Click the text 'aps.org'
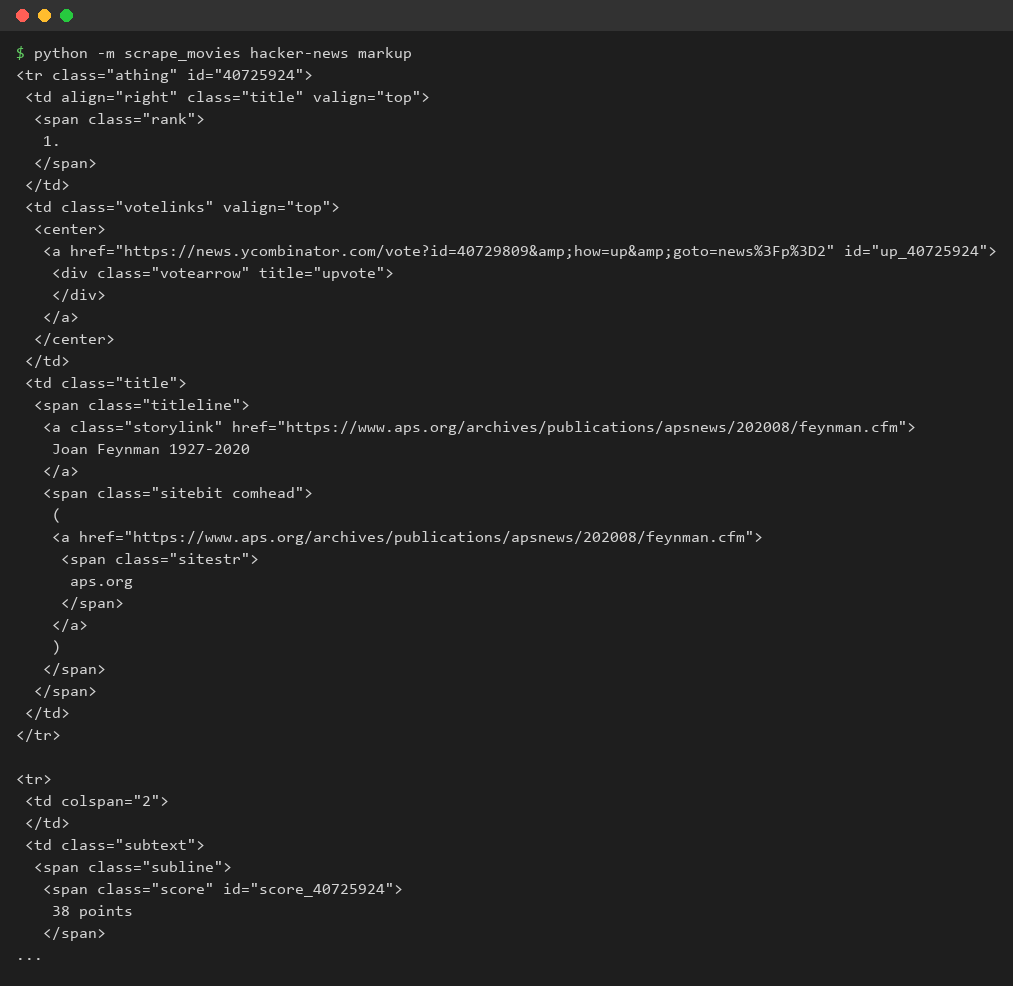This screenshot has width=1013, height=986. pyautogui.click(x=101, y=580)
